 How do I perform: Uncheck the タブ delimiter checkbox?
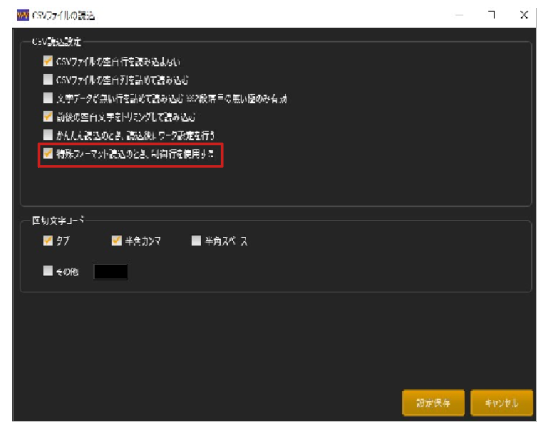[48, 241]
